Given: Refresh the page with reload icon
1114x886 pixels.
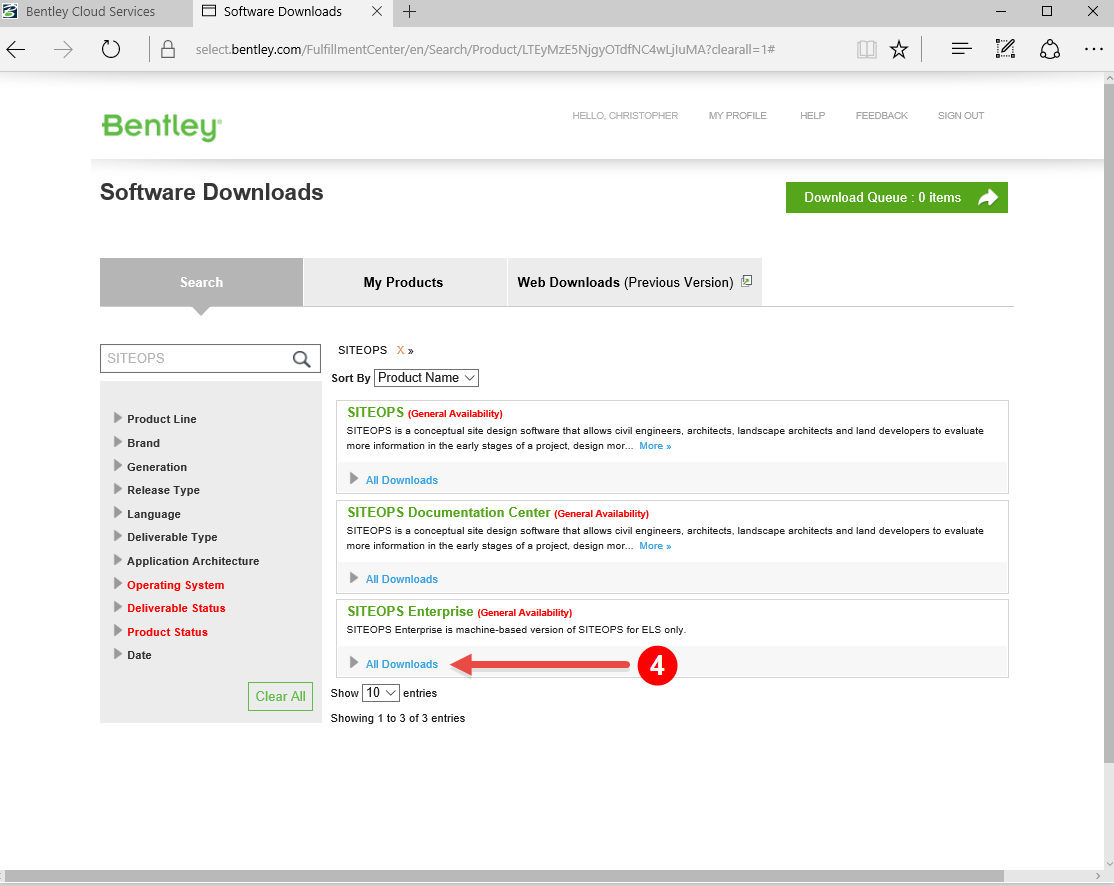Looking at the screenshot, I should click(111, 49).
